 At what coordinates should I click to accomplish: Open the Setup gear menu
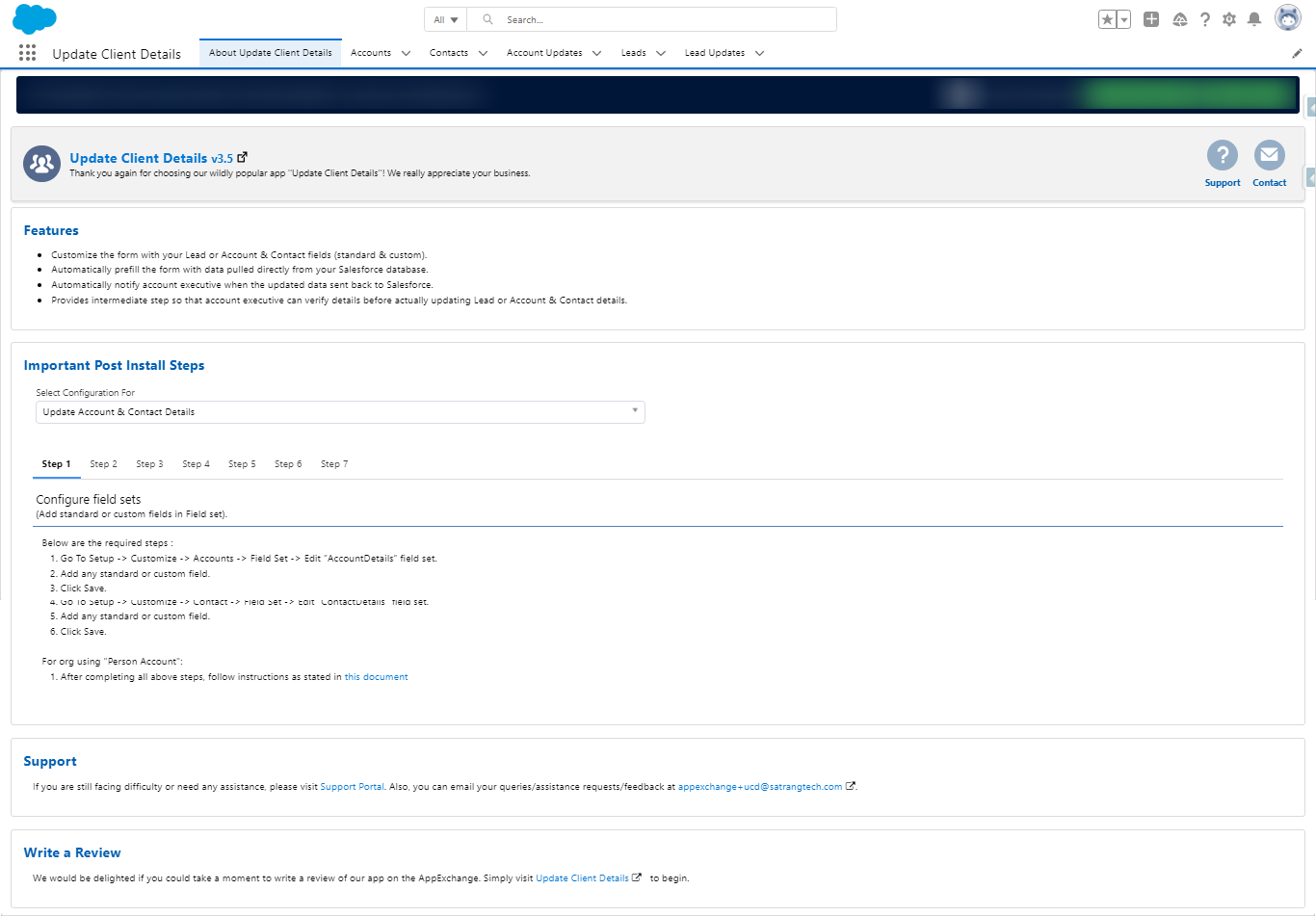pos(1229,19)
